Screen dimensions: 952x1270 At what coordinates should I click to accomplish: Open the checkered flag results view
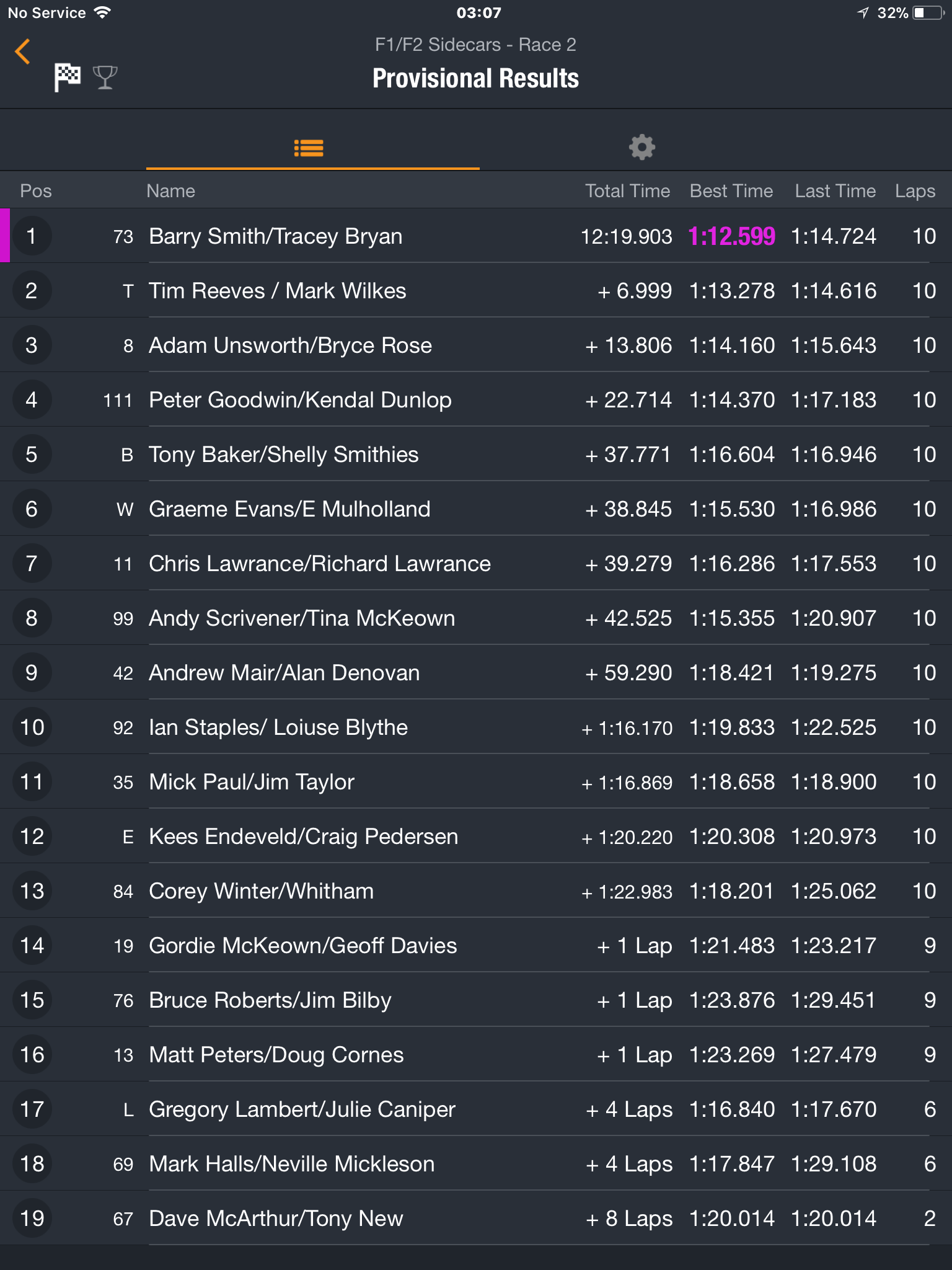tap(68, 78)
